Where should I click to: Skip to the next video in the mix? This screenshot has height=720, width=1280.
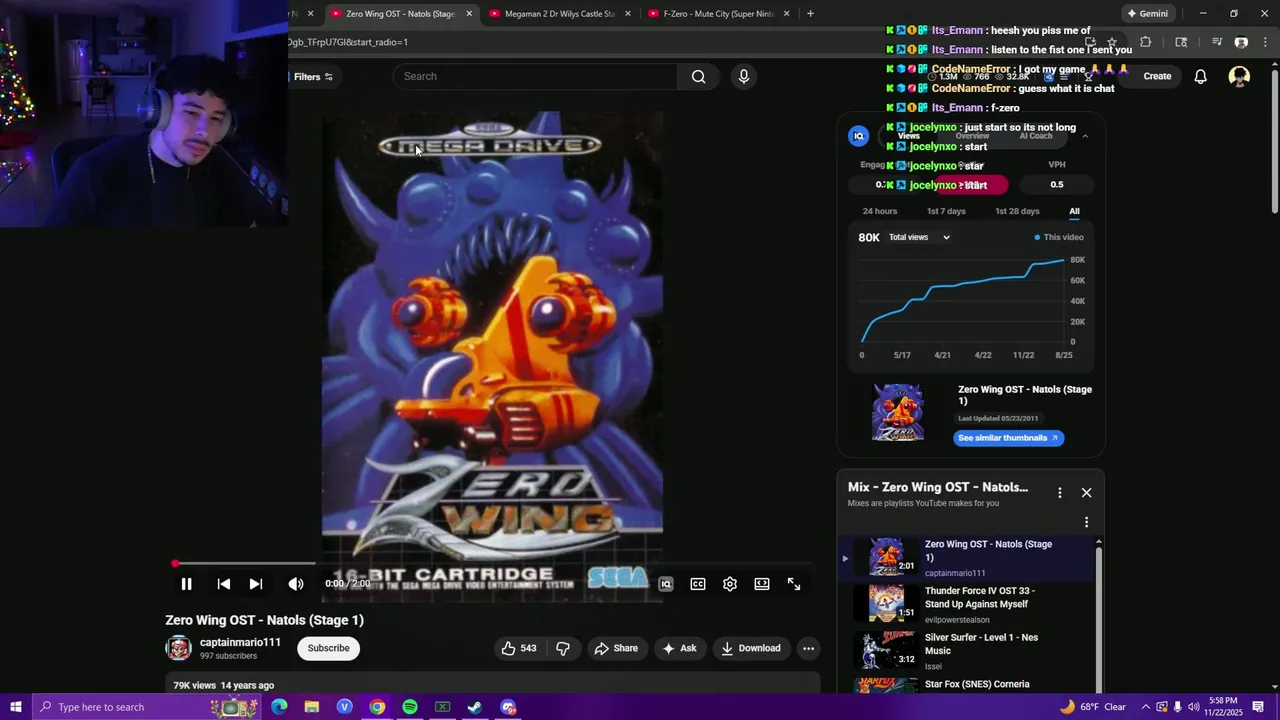tap(256, 584)
